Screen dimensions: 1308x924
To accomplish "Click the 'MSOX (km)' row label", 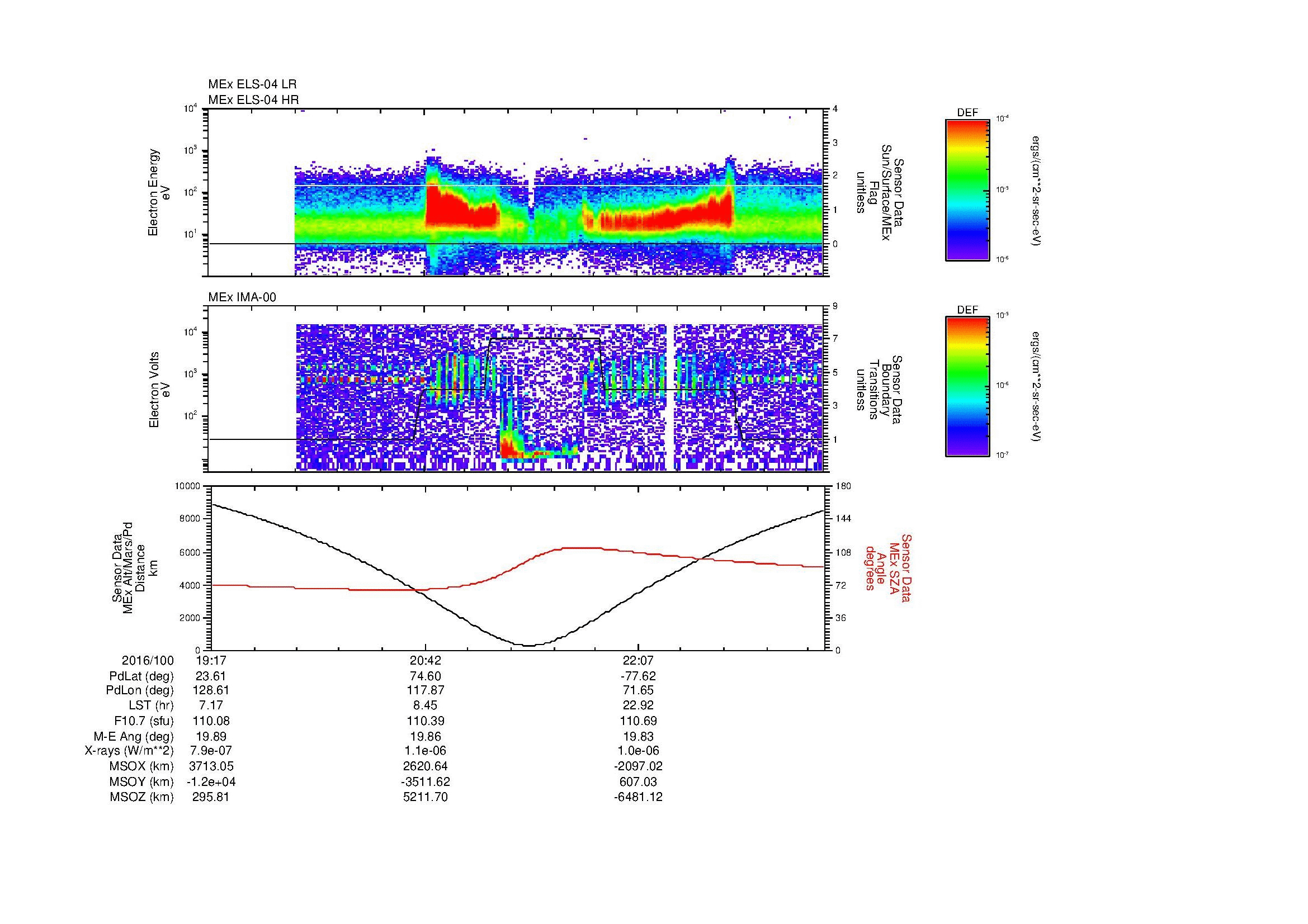I will coord(142,767).
